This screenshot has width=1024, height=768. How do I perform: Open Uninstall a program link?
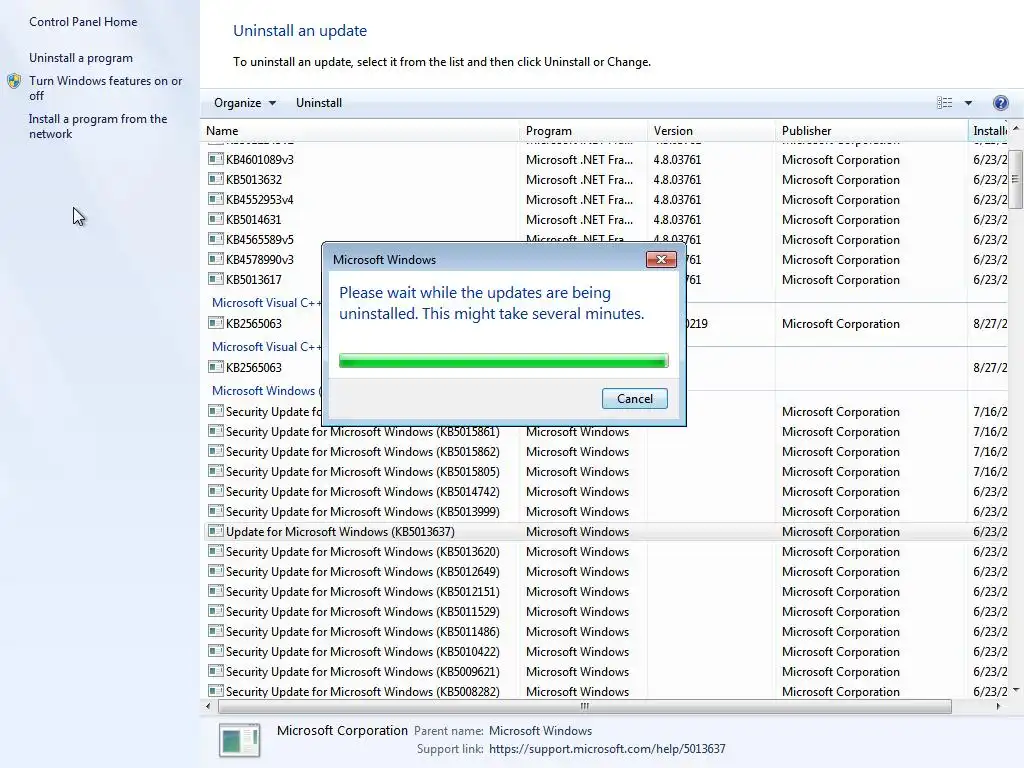80,57
